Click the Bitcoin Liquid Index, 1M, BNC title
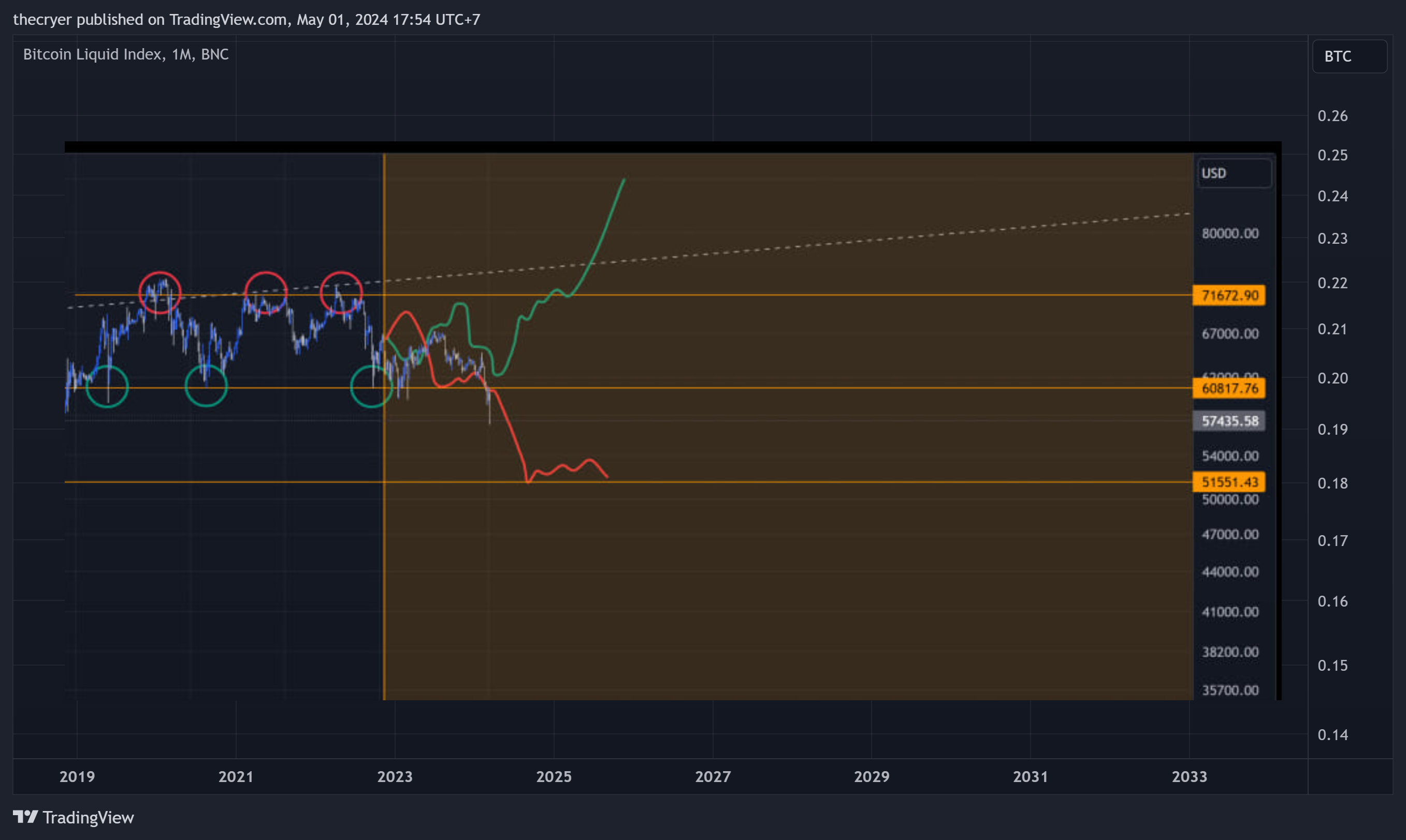The height and width of the screenshot is (840, 1406). coord(126,54)
